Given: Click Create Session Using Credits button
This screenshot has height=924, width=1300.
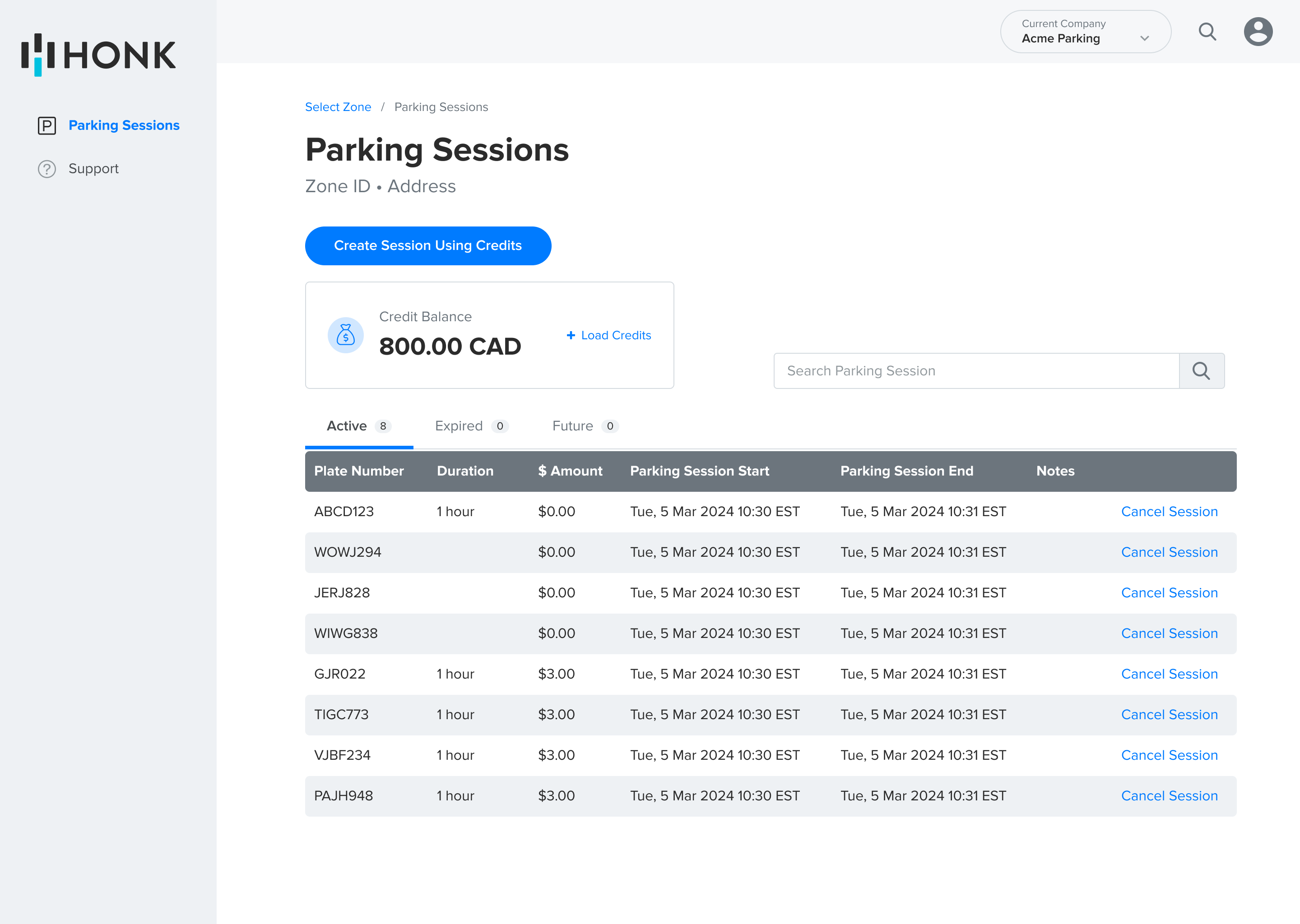Looking at the screenshot, I should (x=428, y=246).
